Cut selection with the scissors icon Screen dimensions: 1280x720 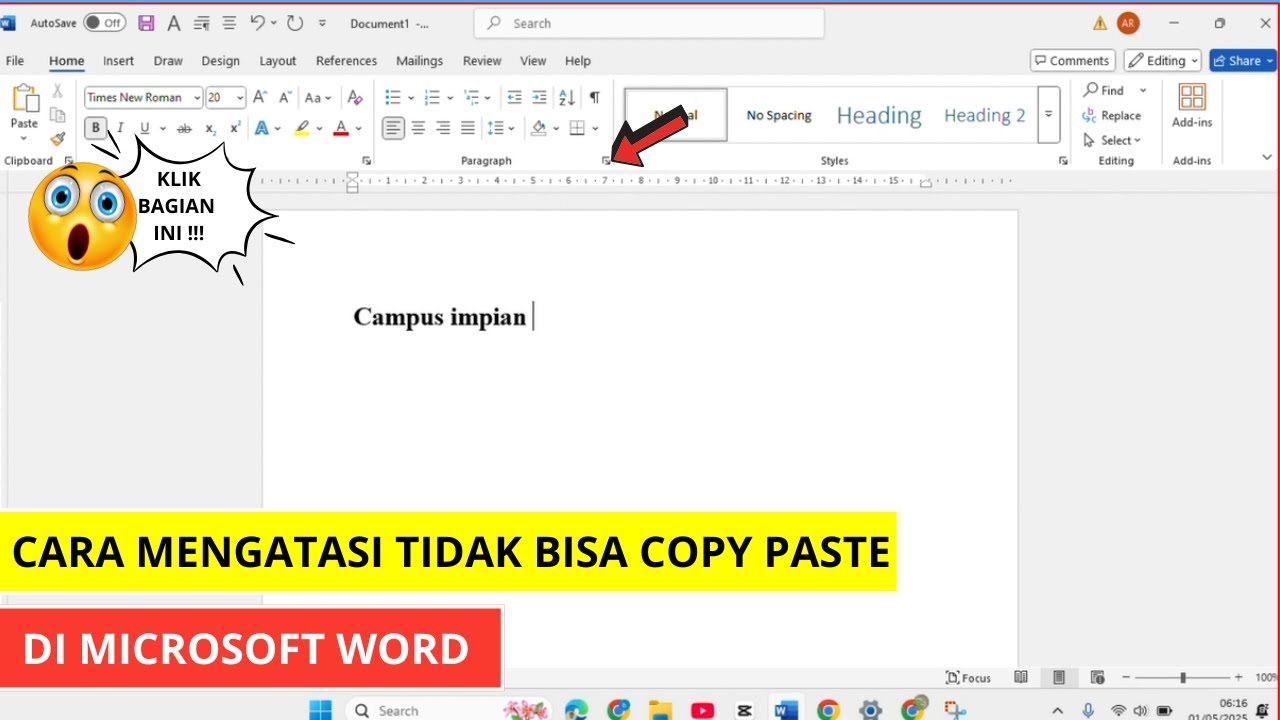(x=58, y=92)
